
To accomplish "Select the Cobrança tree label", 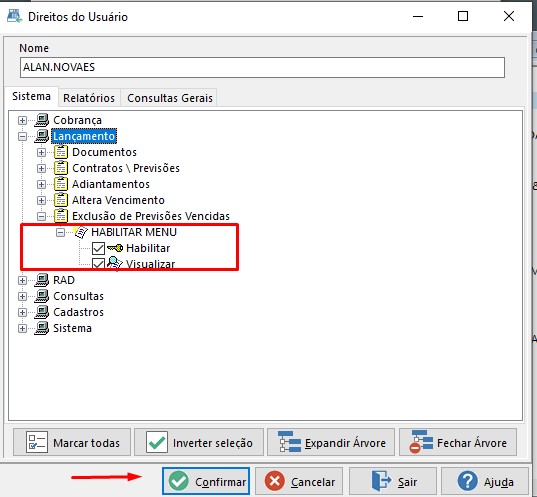I will pyautogui.click(x=77, y=120).
